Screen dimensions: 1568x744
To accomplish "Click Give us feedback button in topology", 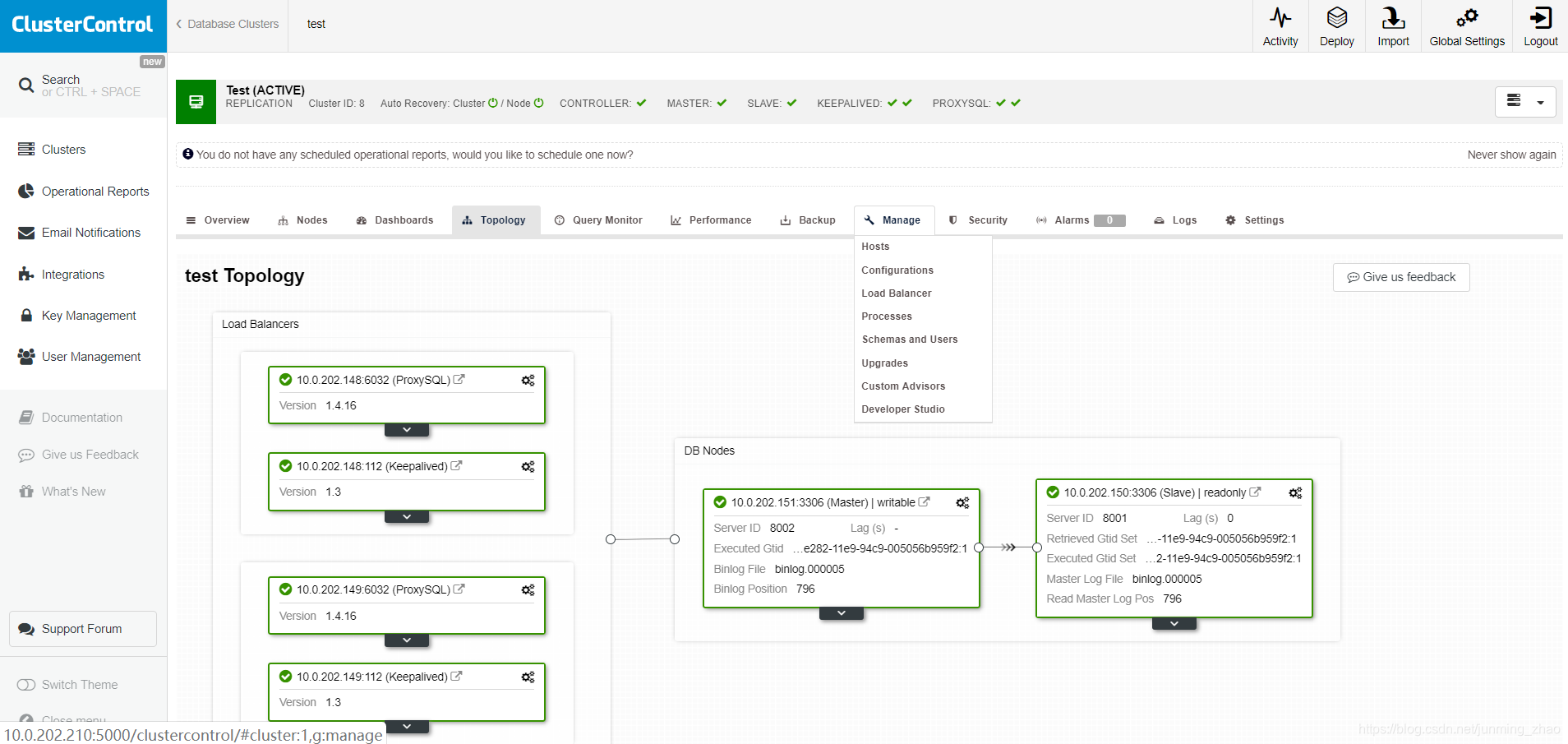I will [1401, 277].
